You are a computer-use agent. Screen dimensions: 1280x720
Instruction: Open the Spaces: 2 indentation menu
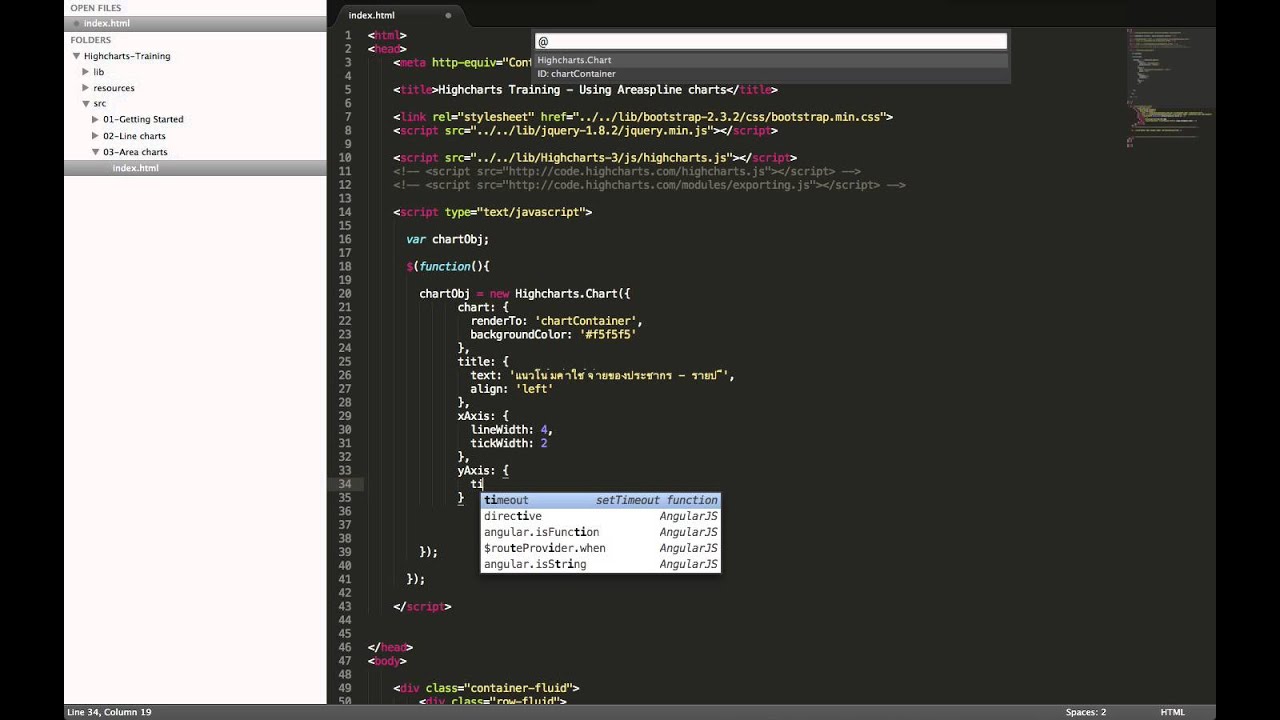[1086, 712]
